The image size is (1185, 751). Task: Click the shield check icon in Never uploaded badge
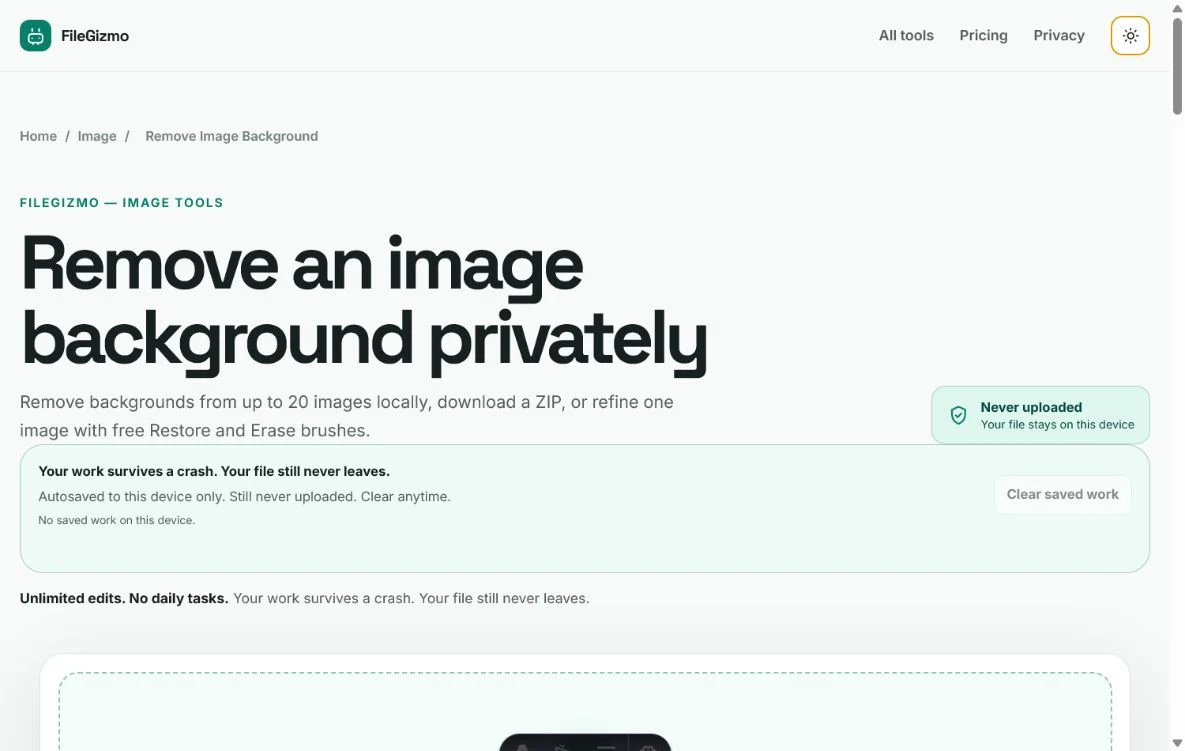(x=958, y=415)
